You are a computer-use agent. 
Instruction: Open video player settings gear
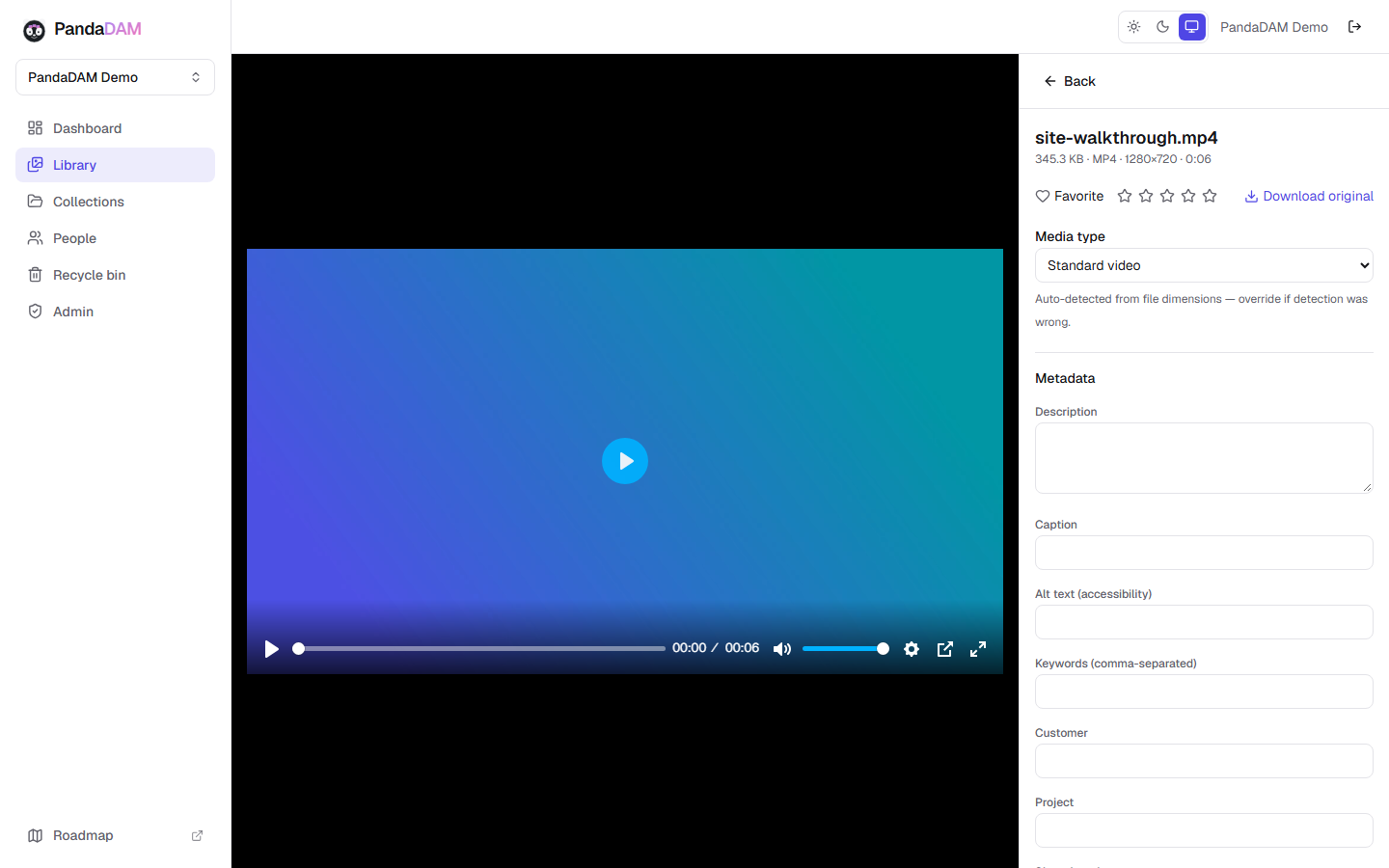912,649
